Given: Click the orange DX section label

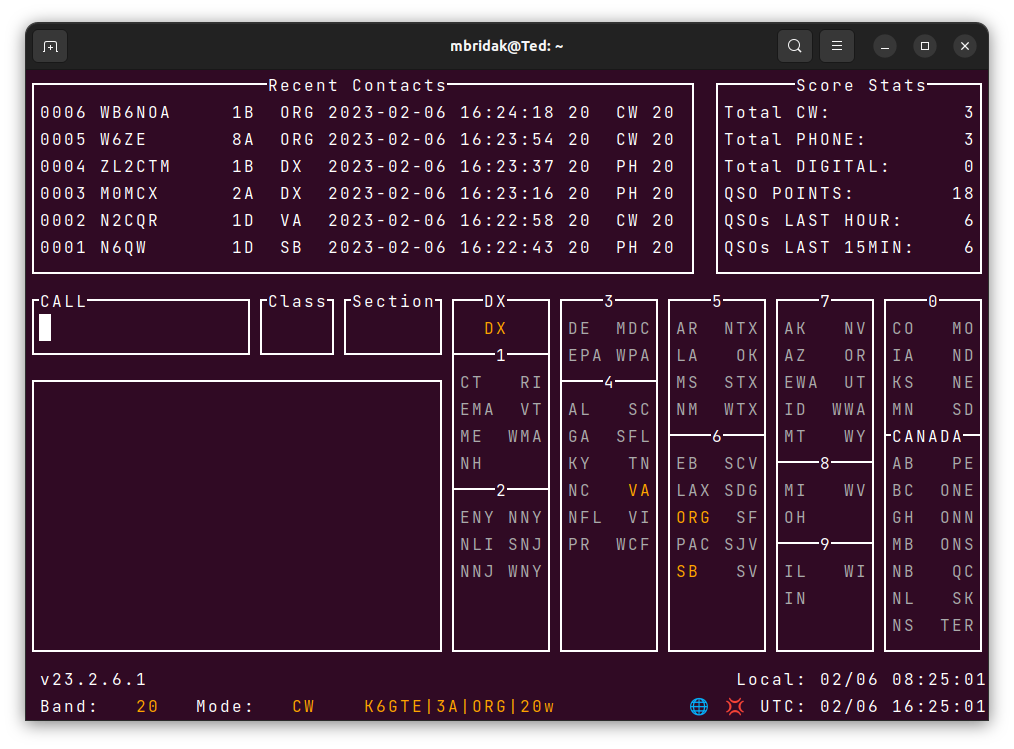Looking at the screenshot, I should click(x=495, y=329).
